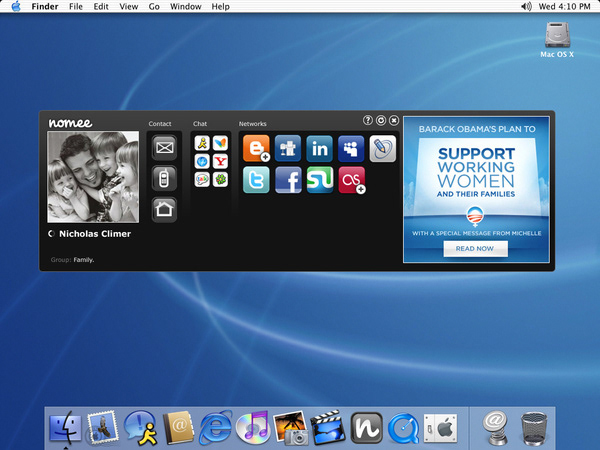The height and width of the screenshot is (450, 600).
Task: Open the Apple menu
Action: point(16,6)
